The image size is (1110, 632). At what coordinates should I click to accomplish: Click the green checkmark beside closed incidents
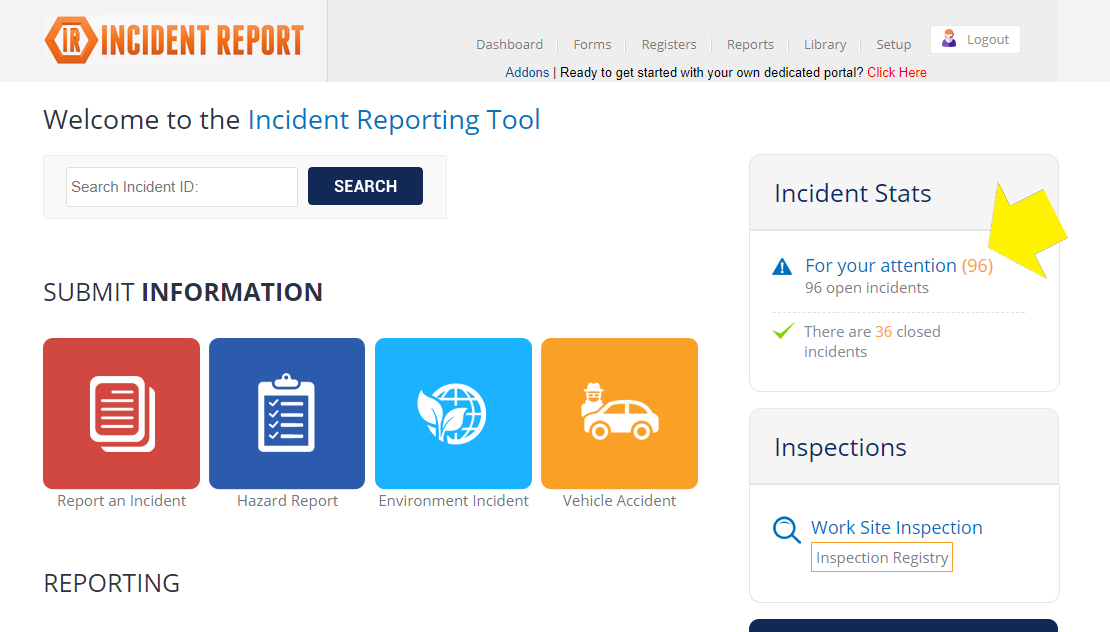pos(783,332)
